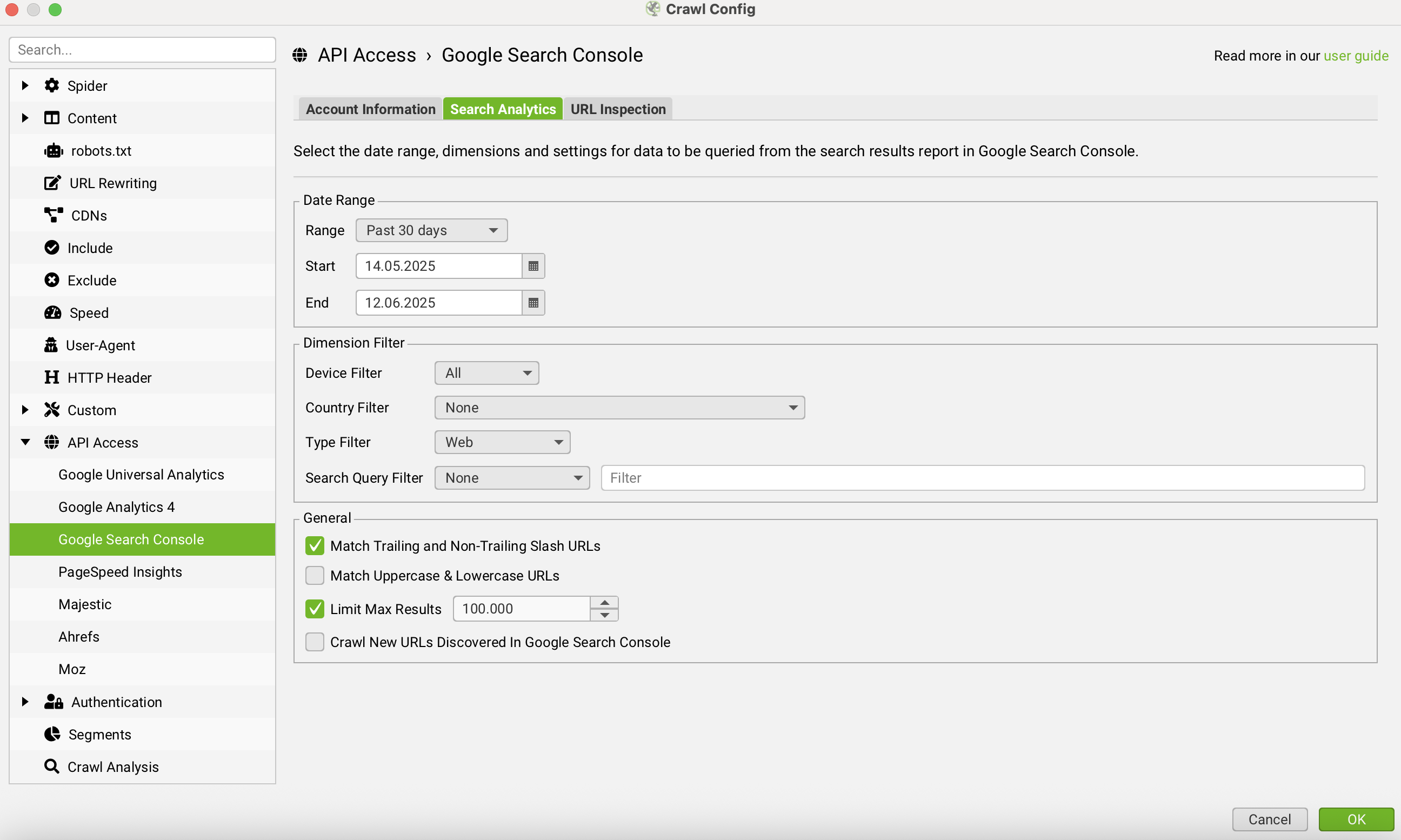Enable Crawl New URLs Discovered checkbox

click(315, 642)
